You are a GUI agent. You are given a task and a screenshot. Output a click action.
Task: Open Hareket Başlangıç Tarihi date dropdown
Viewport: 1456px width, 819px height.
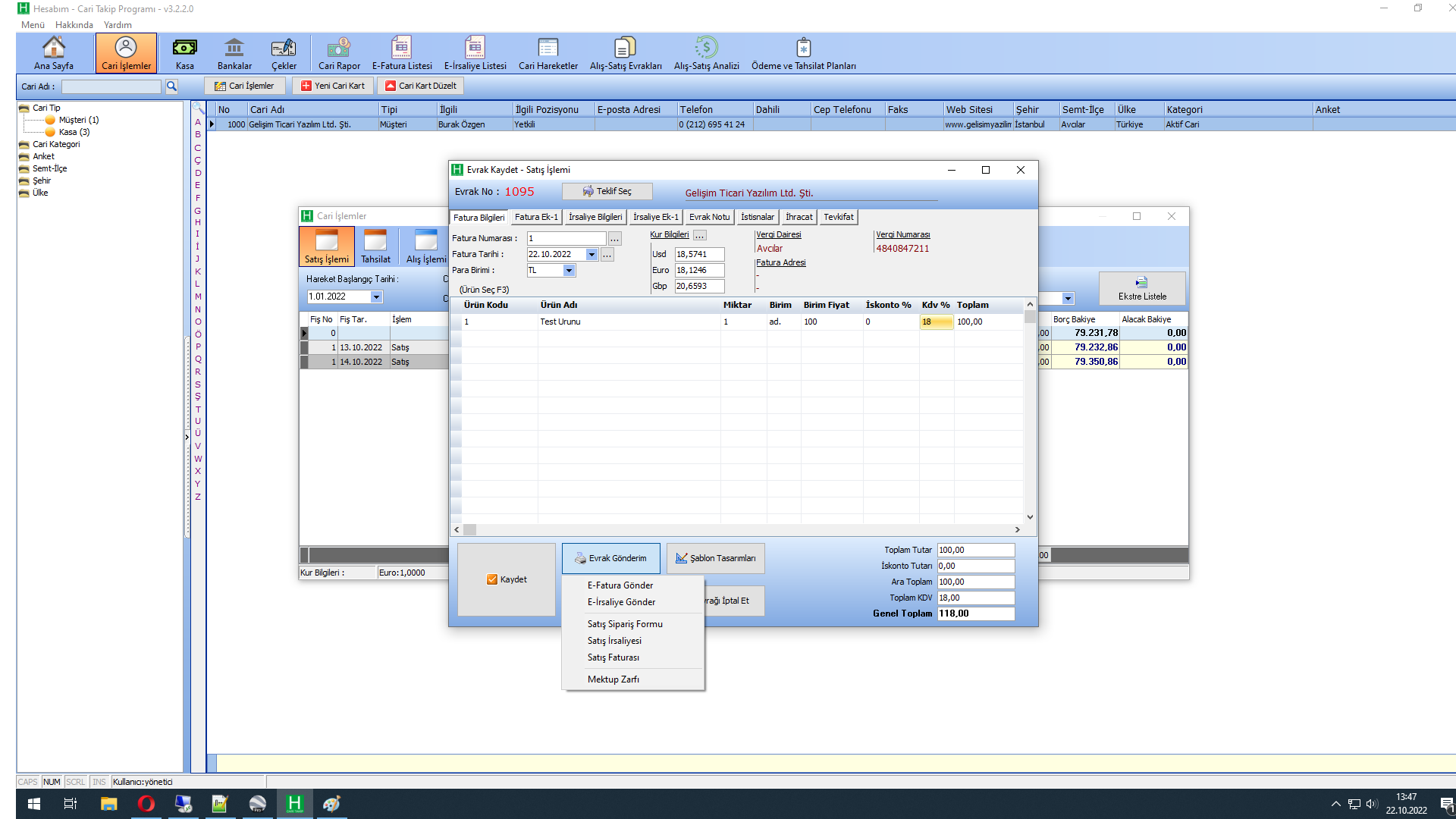click(x=376, y=297)
